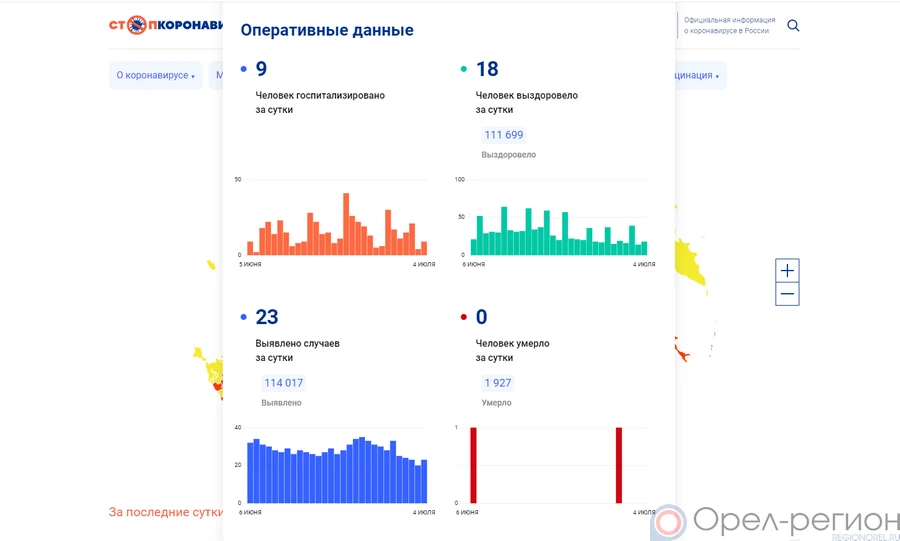Image resolution: width=900 pixels, height=541 pixels.
Task: Click the 111 699 recovered total badge
Action: tap(504, 135)
